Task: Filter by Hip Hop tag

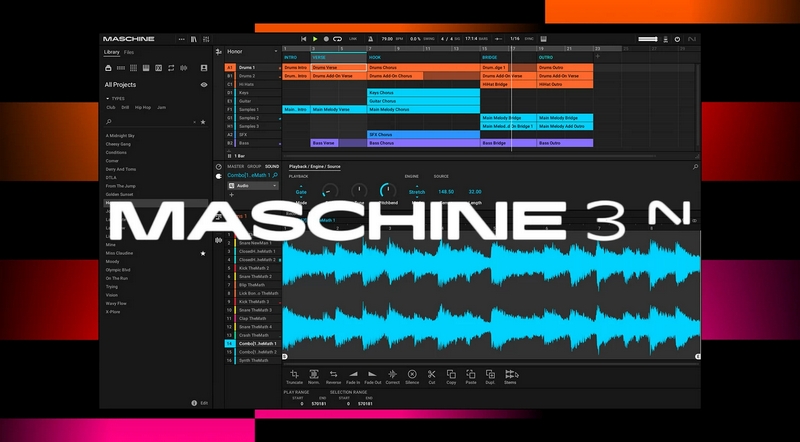Action: [143, 108]
